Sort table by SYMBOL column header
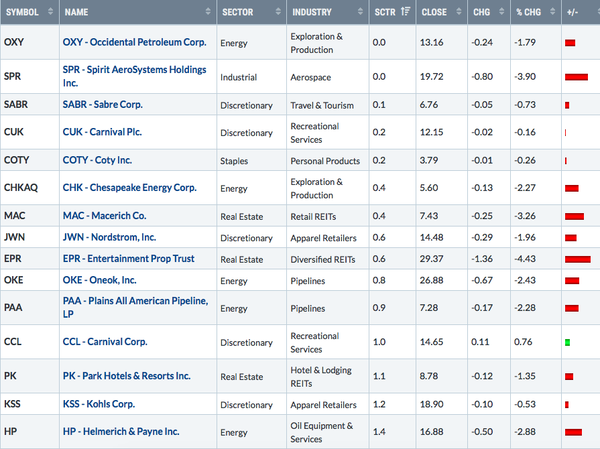The width and height of the screenshot is (600, 449). 25,13
